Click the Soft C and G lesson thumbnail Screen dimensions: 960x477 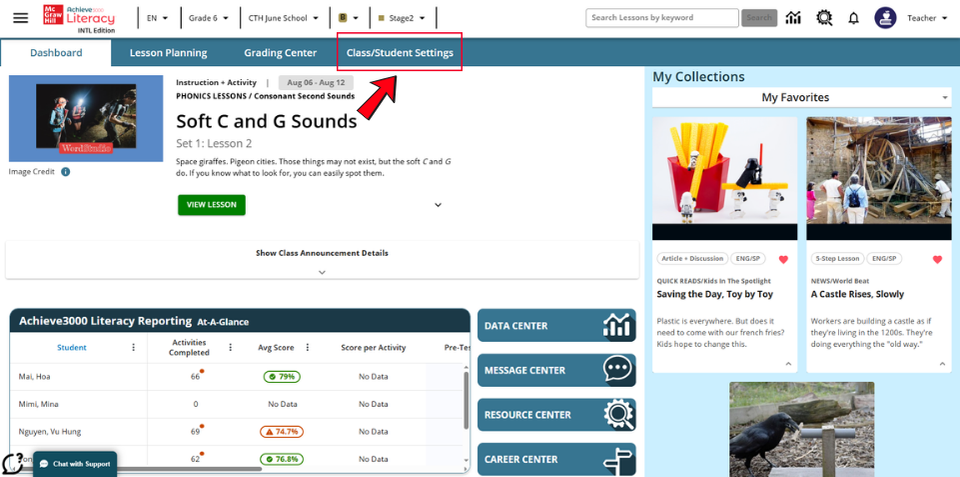(86, 118)
